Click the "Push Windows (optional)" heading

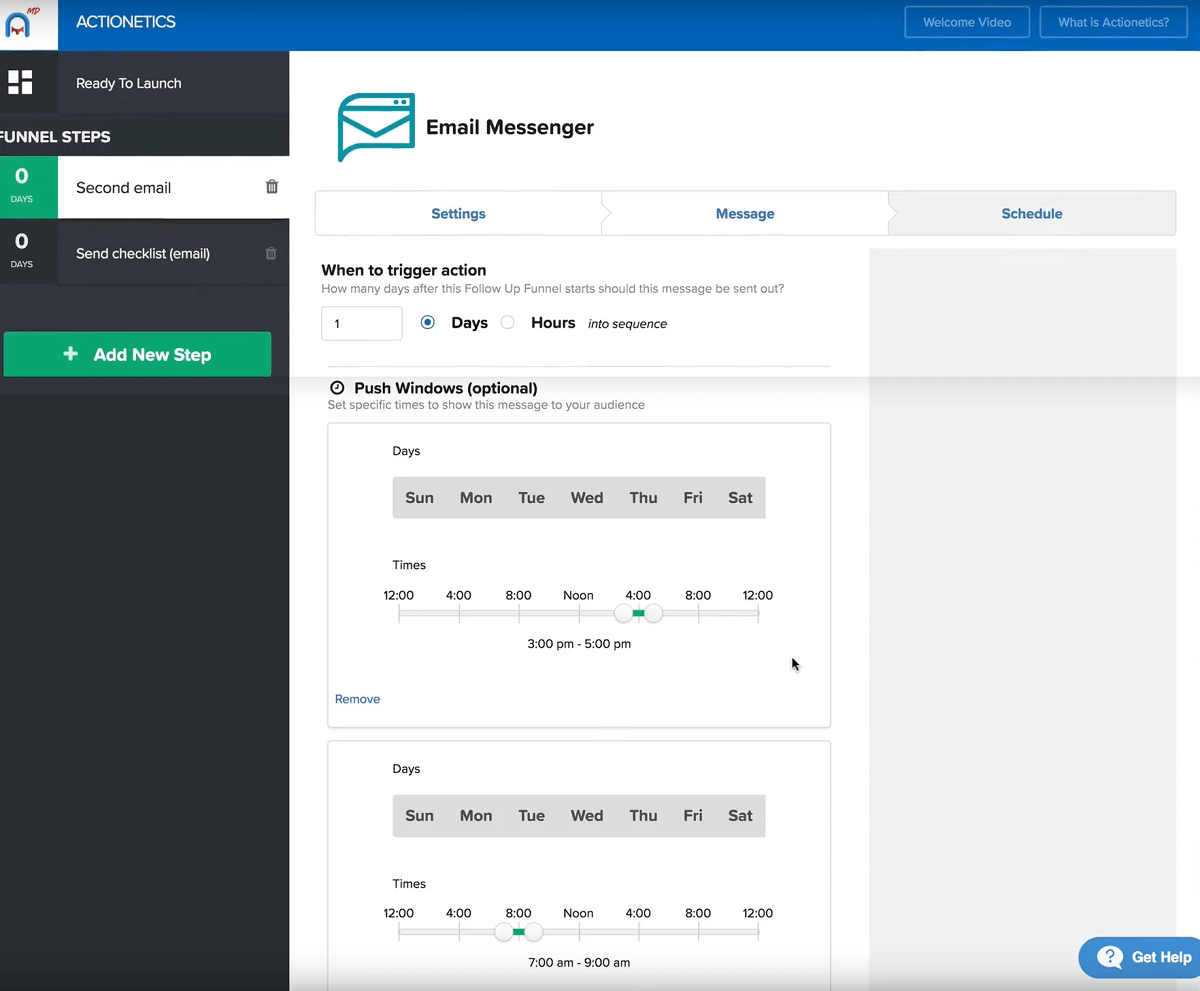(x=446, y=388)
